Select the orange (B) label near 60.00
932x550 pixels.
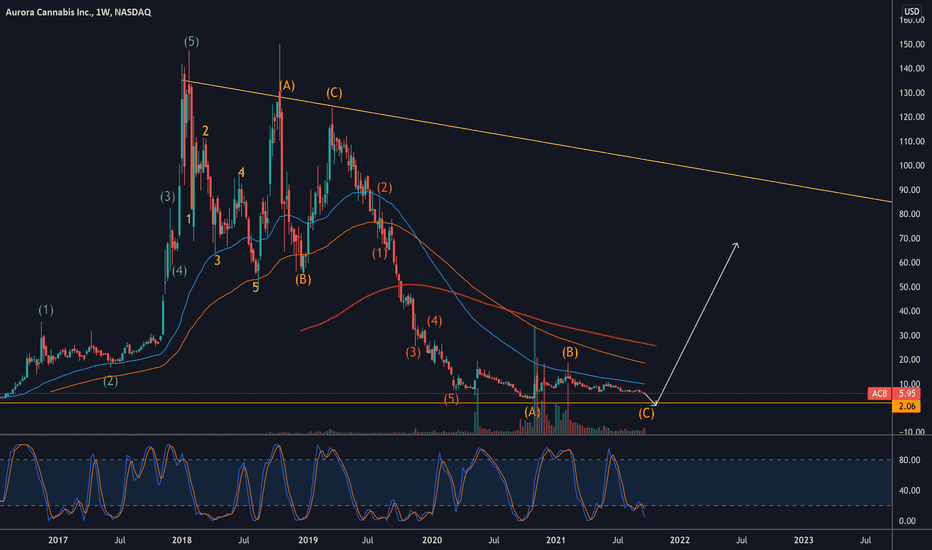pyautogui.click(x=303, y=279)
